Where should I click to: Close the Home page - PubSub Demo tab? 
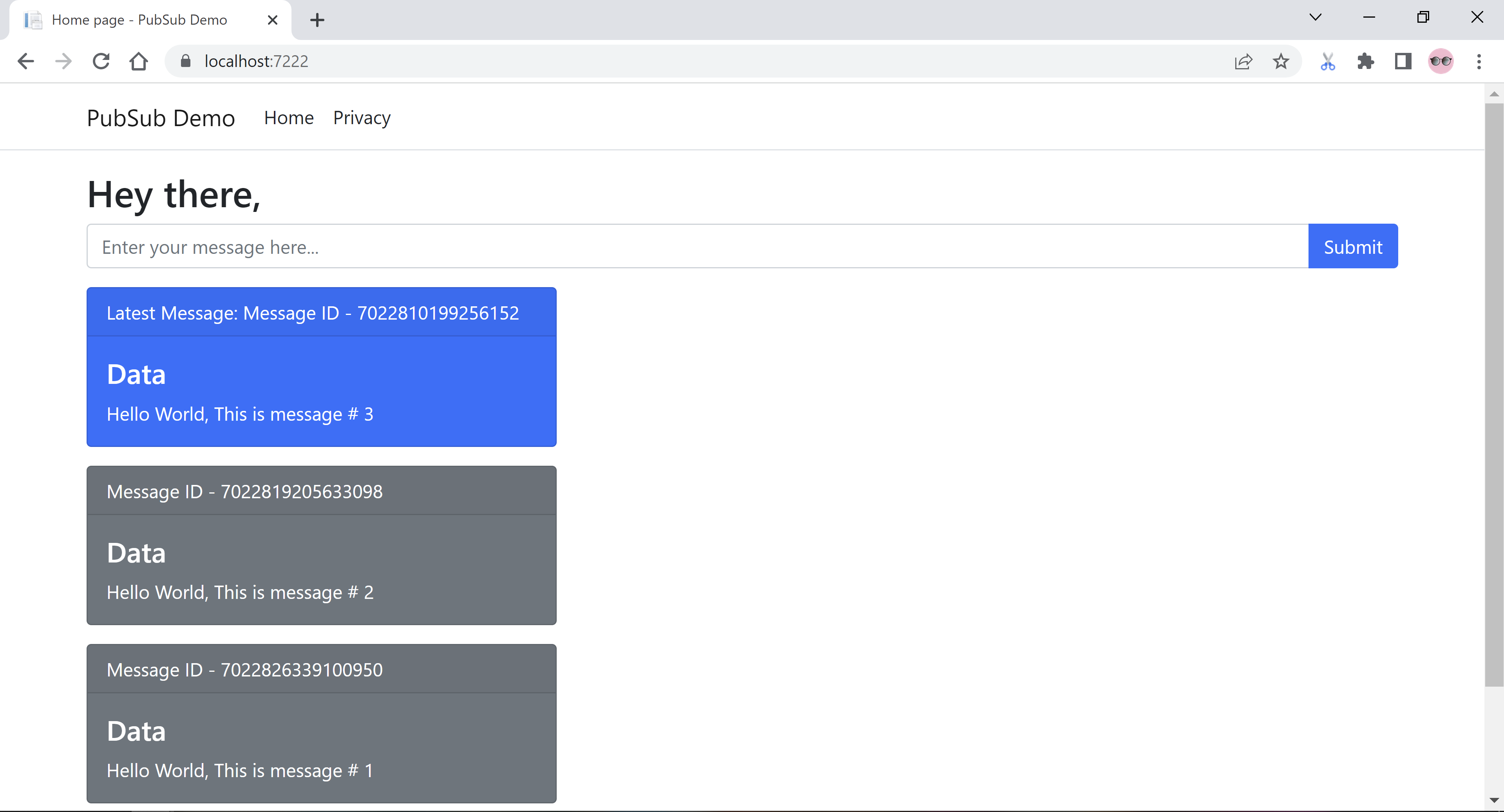272,20
